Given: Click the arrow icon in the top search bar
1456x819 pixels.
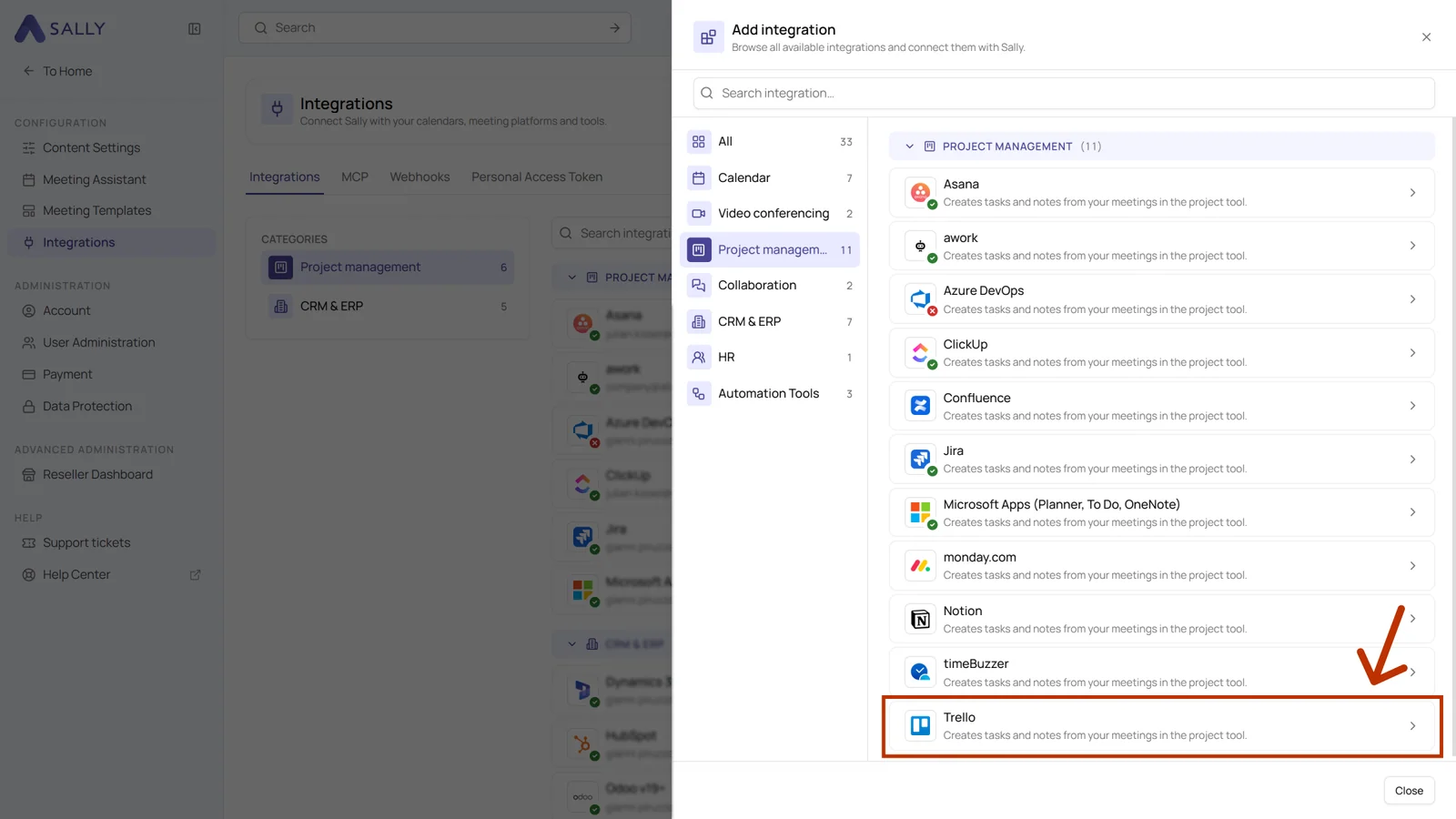Looking at the screenshot, I should pos(614,28).
